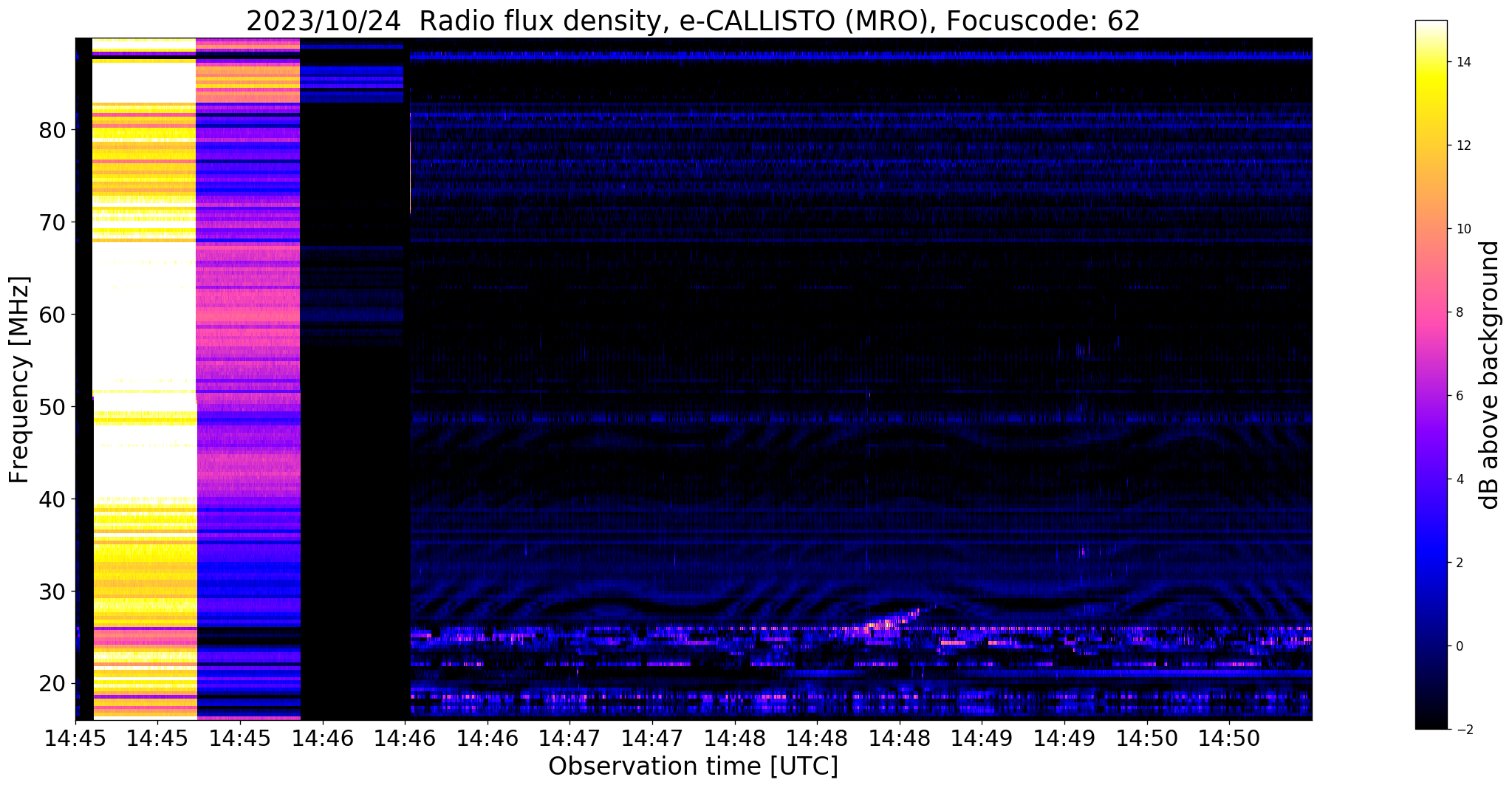Click the 20 tick on the frequency axis
This screenshot has width=1512, height=788.
click(x=52, y=685)
